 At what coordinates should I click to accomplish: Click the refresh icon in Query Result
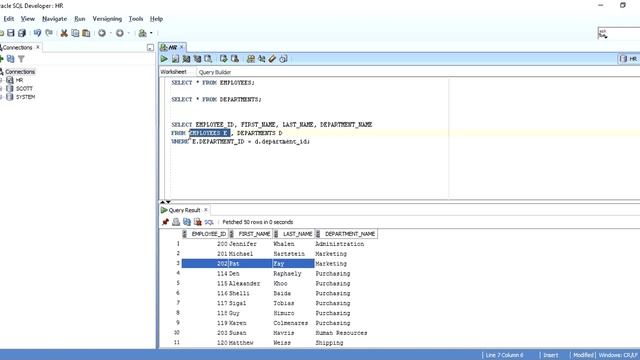pos(187,222)
